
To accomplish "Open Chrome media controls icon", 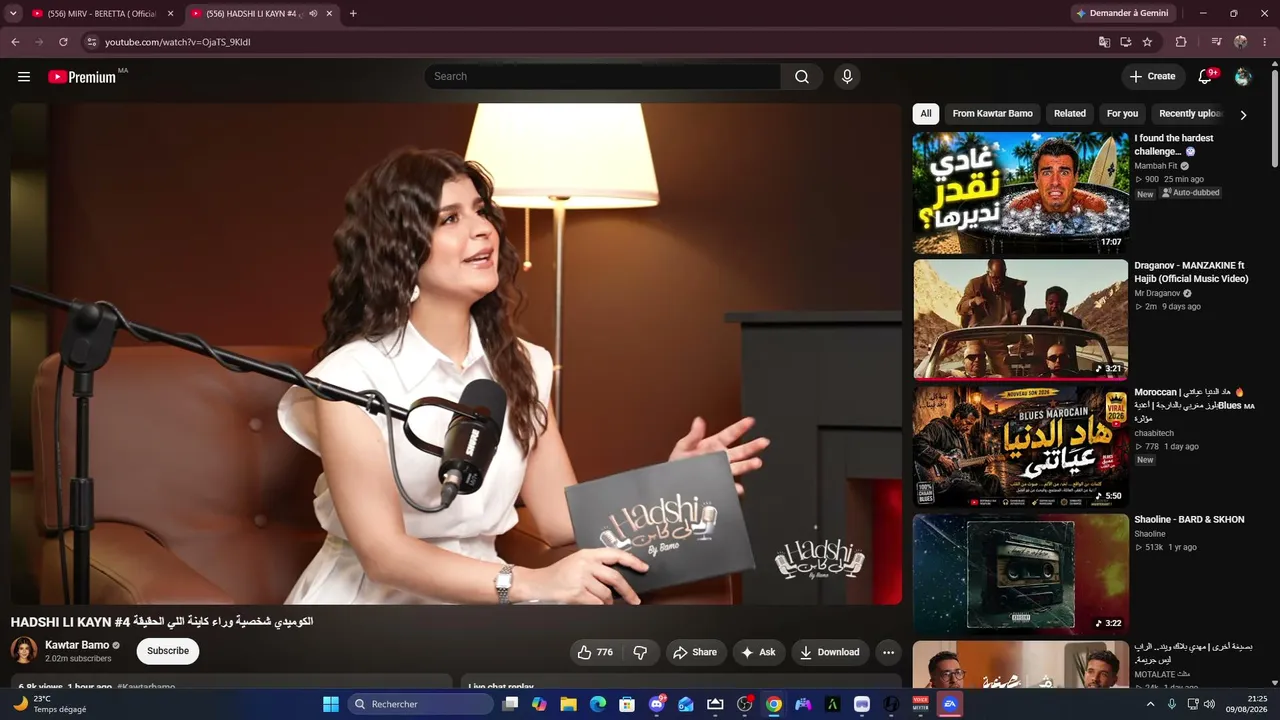I will (x=1216, y=42).
